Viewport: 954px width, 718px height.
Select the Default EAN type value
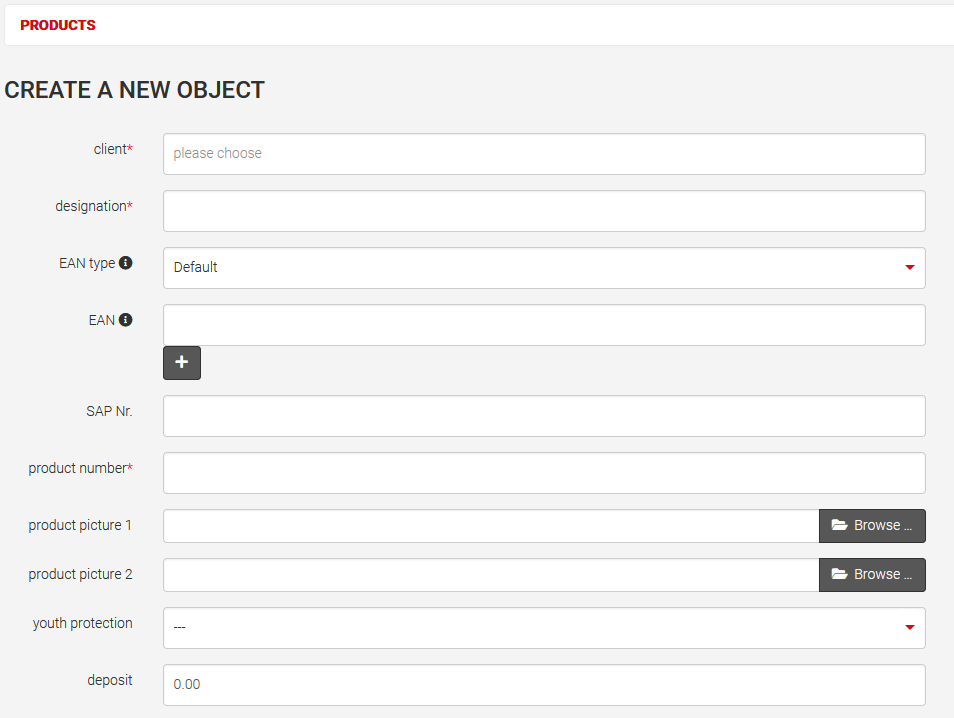[196, 268]
